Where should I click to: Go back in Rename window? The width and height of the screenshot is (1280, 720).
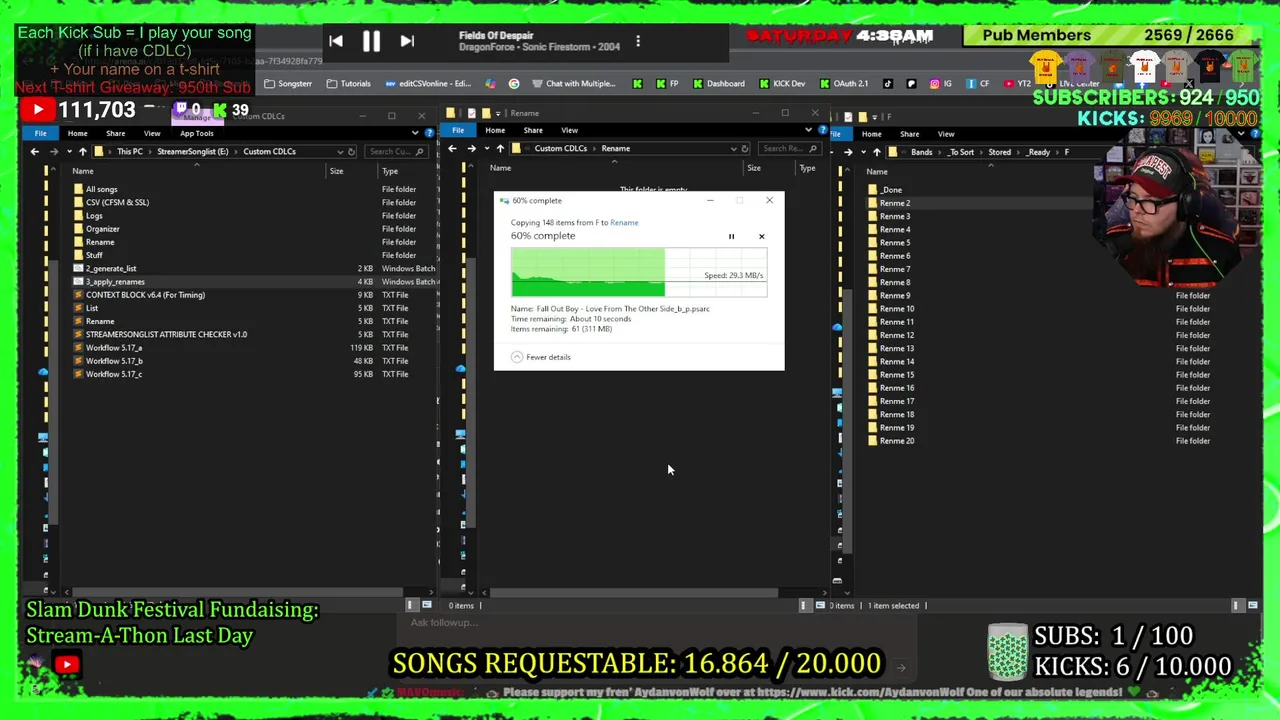[452, 149]
